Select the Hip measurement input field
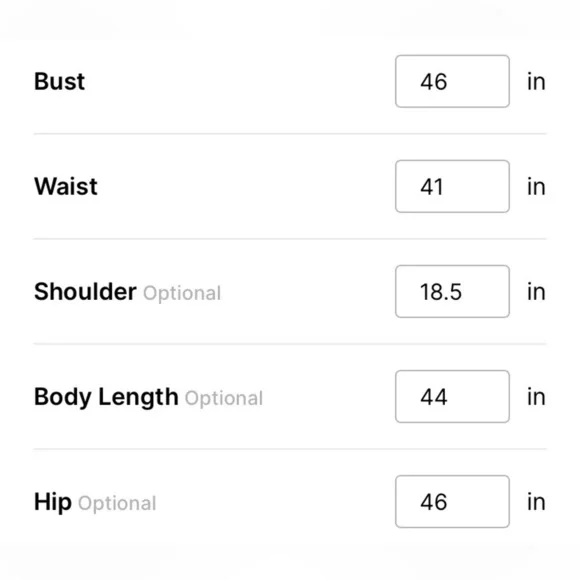 pyautogui.click(x=452, y=502)
